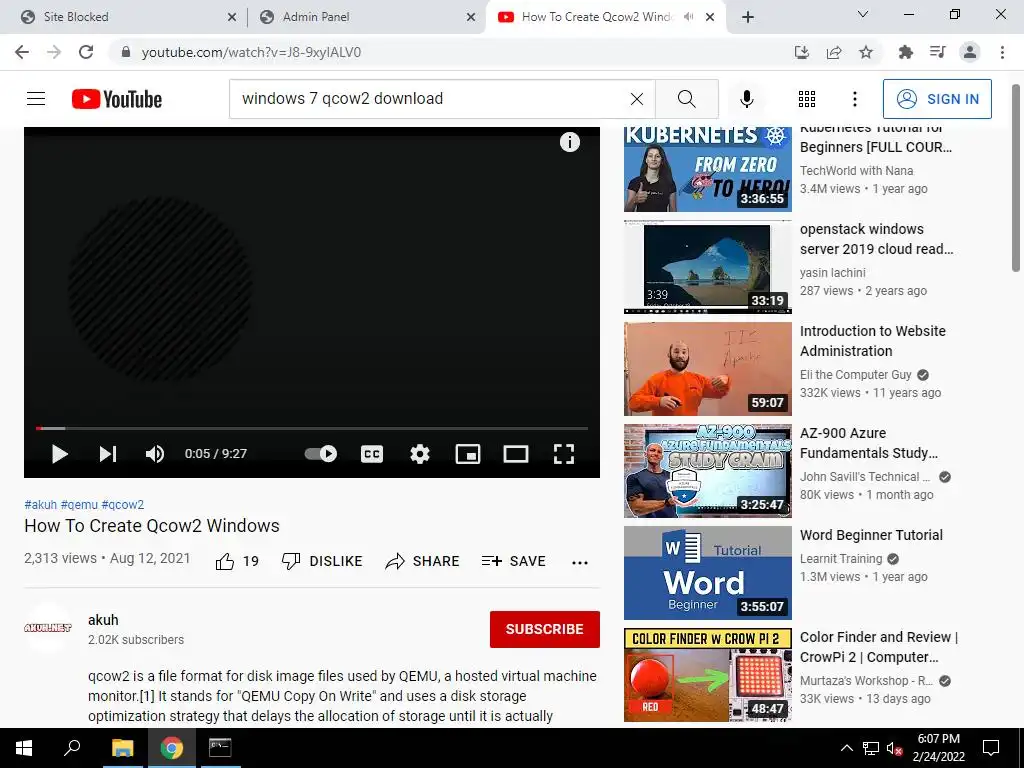Show hidden system tray icons
The image size is (1024, 768).
pos(846,748)
